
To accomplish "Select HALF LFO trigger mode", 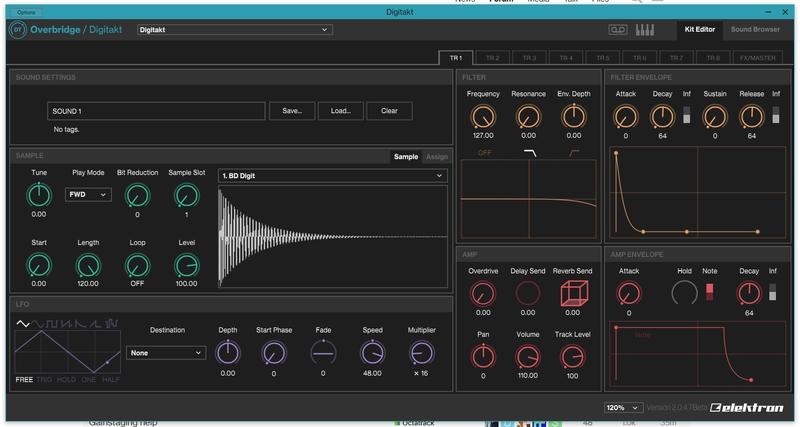I will pyautogui.click(x=111, y=380).
